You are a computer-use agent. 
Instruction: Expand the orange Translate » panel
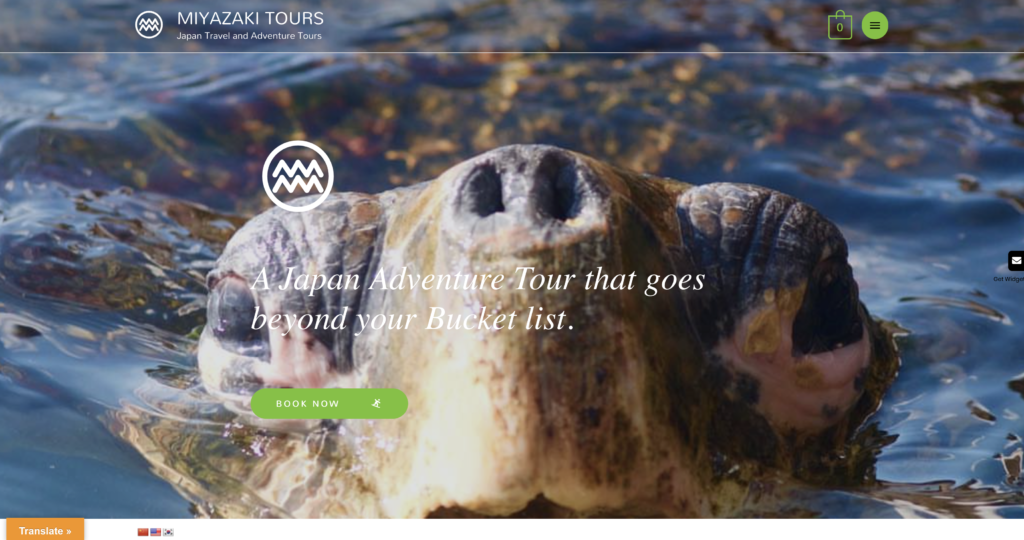tap(45, 530)
